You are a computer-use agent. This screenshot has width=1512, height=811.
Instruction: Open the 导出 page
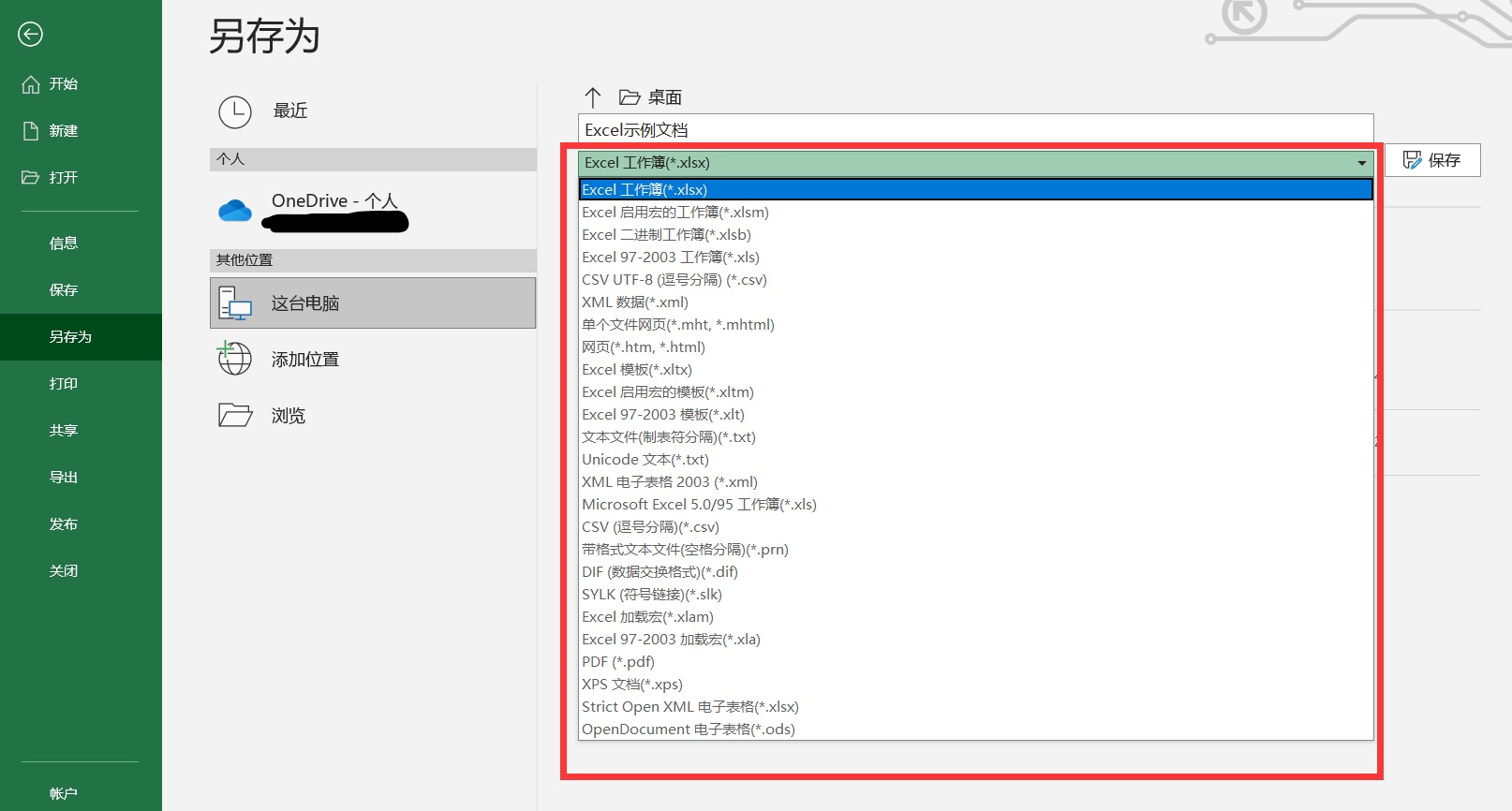(64, 478)
